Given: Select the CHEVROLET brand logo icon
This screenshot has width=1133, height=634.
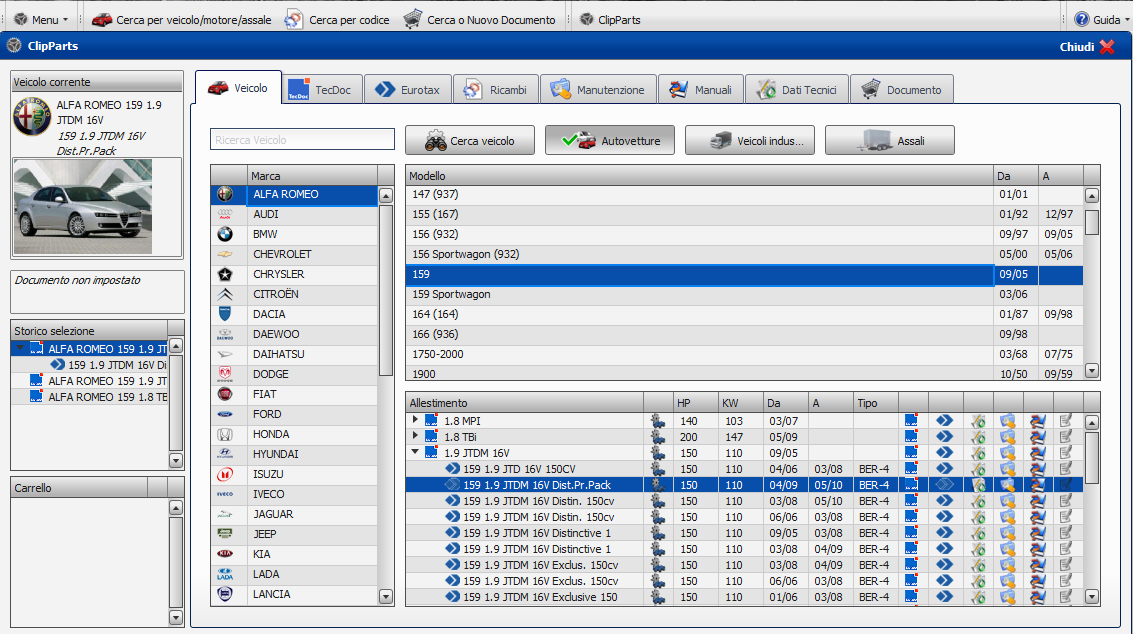Looking at the screenshot, I should (225, 254).
